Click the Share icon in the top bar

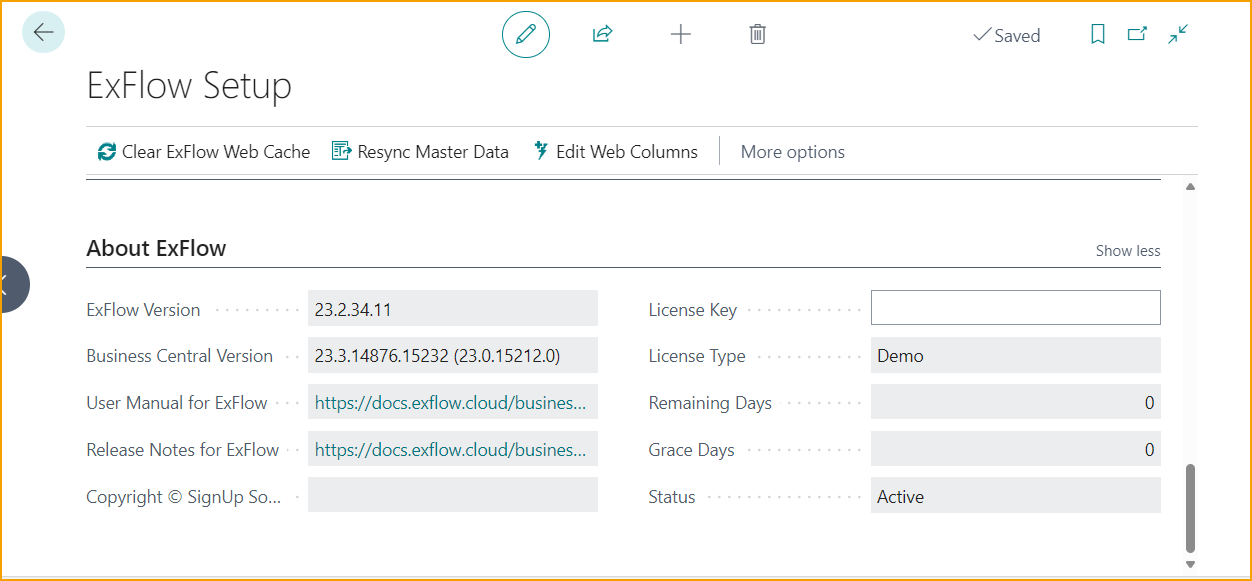[602, 33]
